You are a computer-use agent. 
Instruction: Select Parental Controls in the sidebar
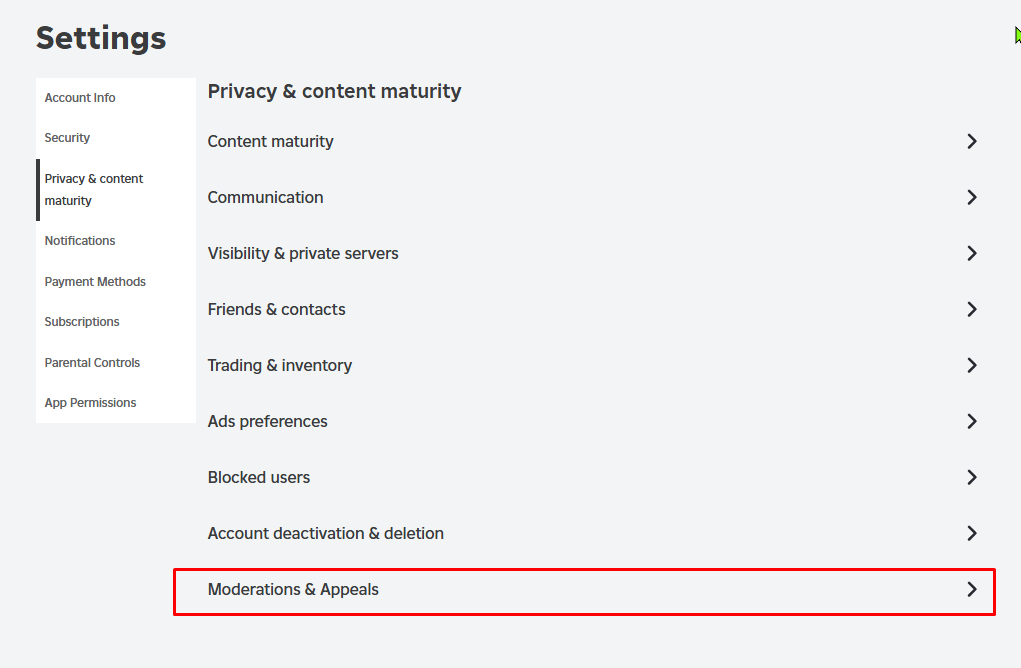92,362
